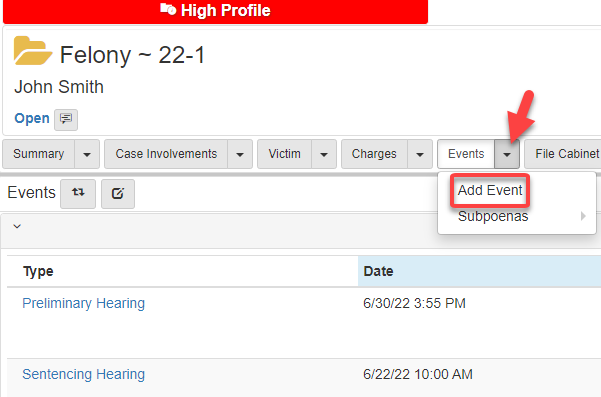Screen dimensions: 601x397
Task: Click the High Profile red banner
Action: [x=215, y=11]
